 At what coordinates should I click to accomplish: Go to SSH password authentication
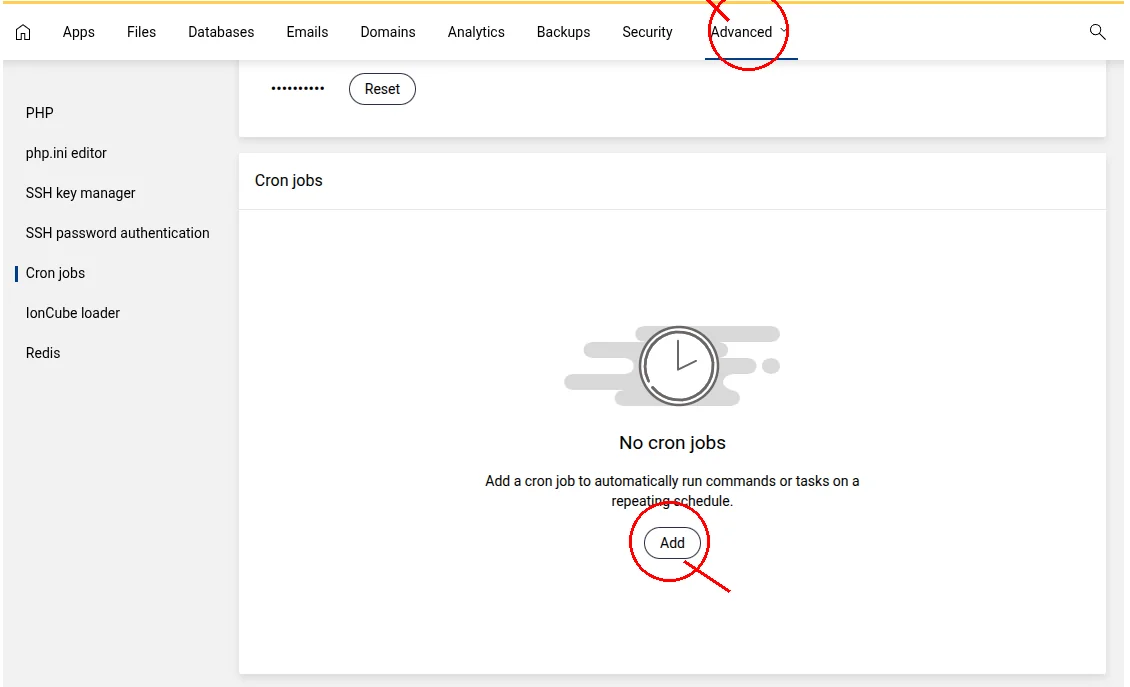(117, 233)
